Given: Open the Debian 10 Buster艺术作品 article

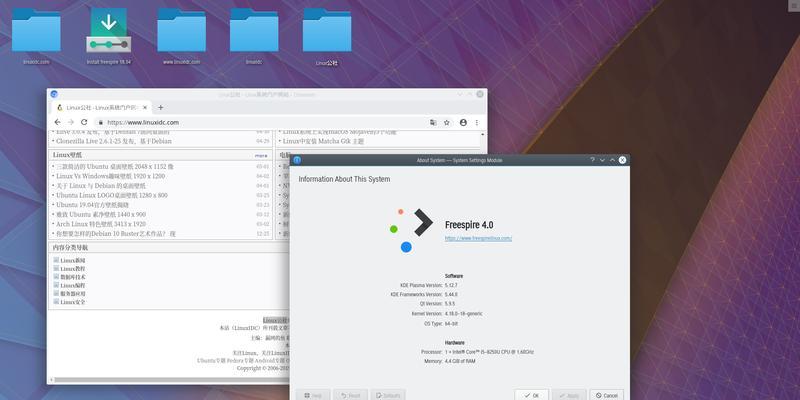Looking at the screenshot, I should coord(116,234).
